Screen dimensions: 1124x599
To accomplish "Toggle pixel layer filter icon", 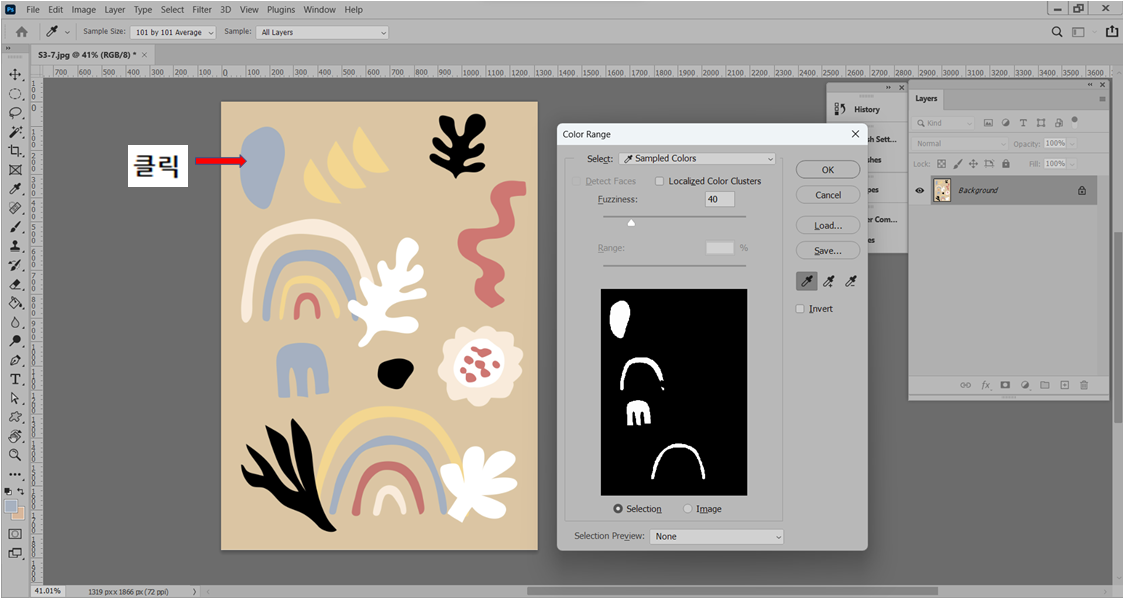I will [x=988, y=123].
